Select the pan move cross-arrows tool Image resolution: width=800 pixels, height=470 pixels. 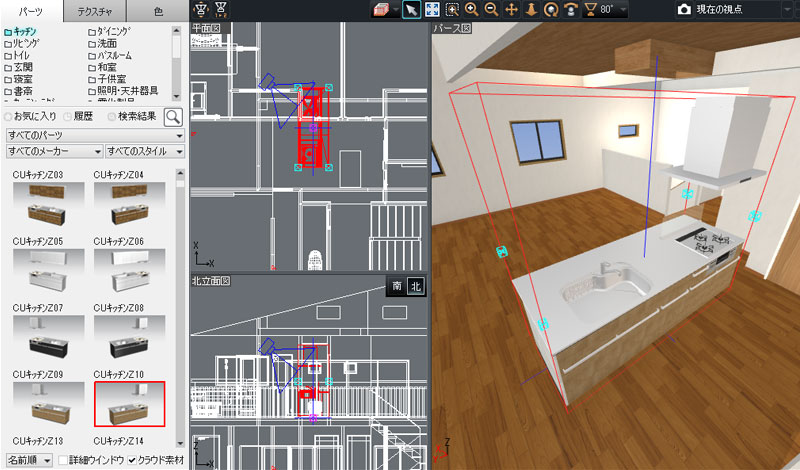point(512,10)
